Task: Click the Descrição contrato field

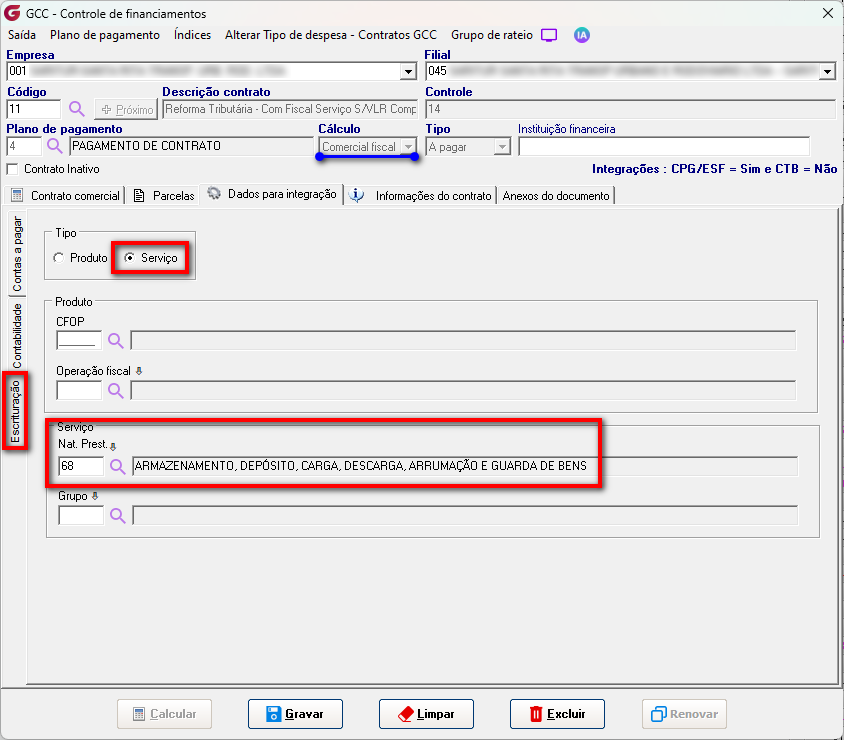Action: (290, 109)
